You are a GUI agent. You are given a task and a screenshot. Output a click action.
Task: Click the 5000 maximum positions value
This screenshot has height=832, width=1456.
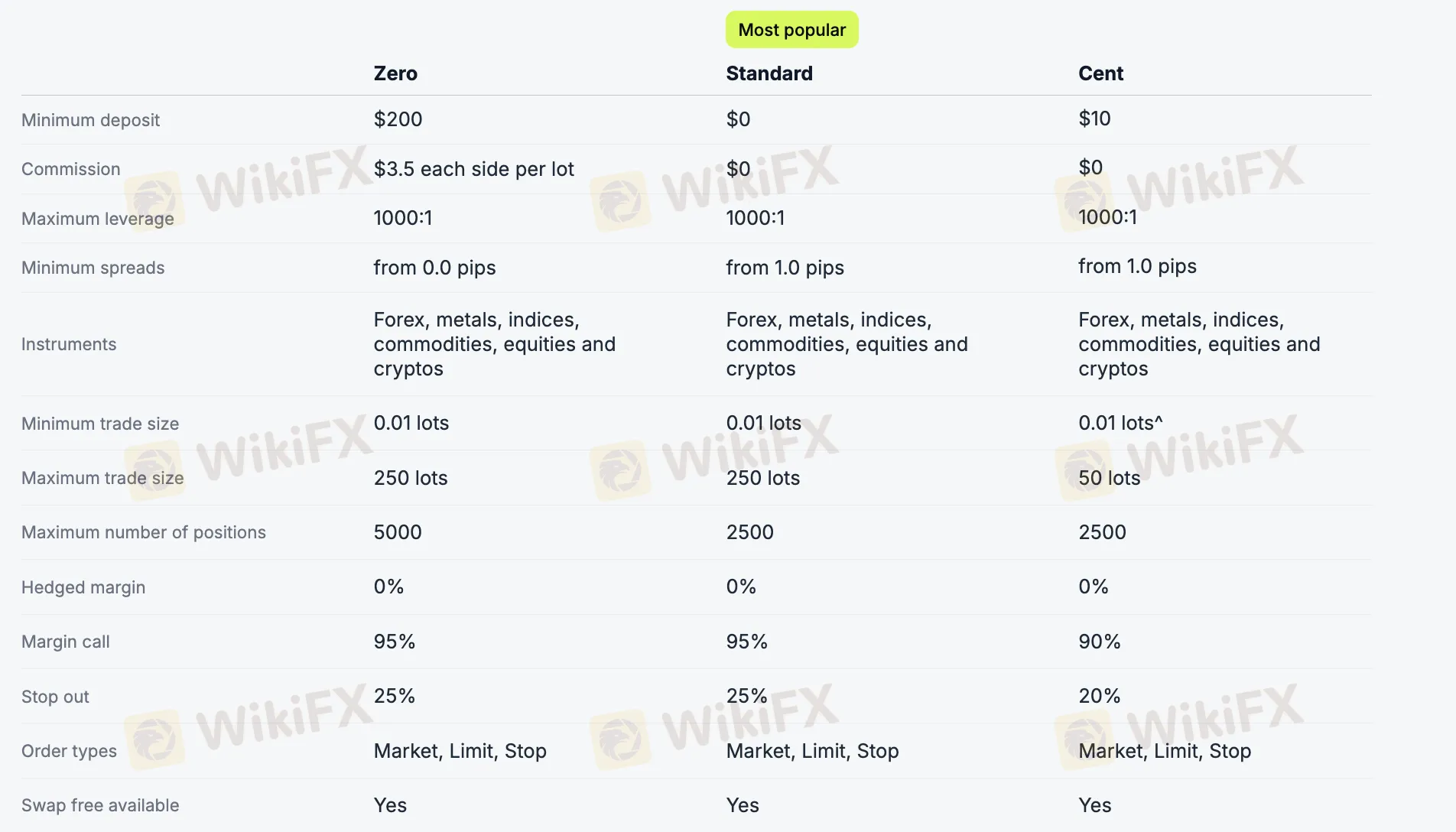(x=398, y=532)
